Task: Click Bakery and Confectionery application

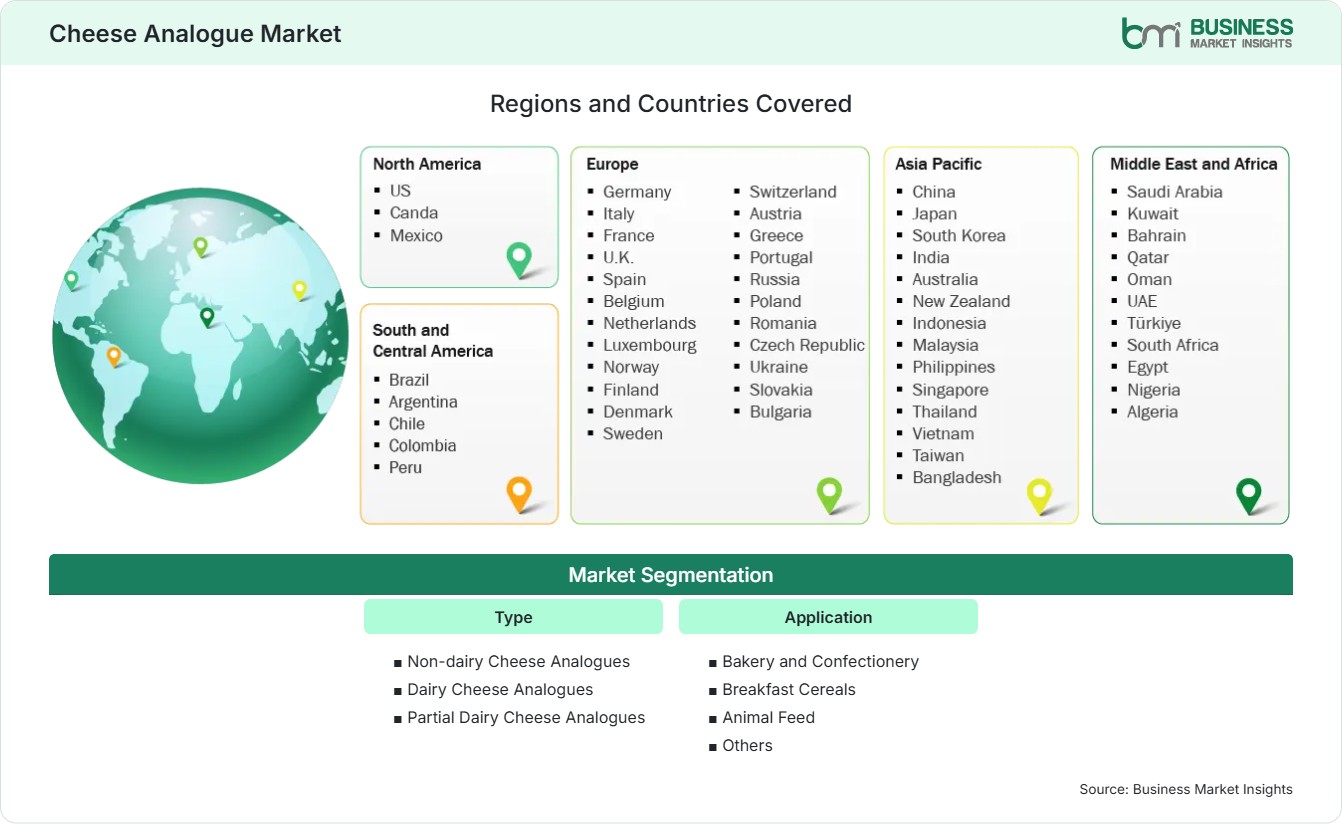Action: 820,661
